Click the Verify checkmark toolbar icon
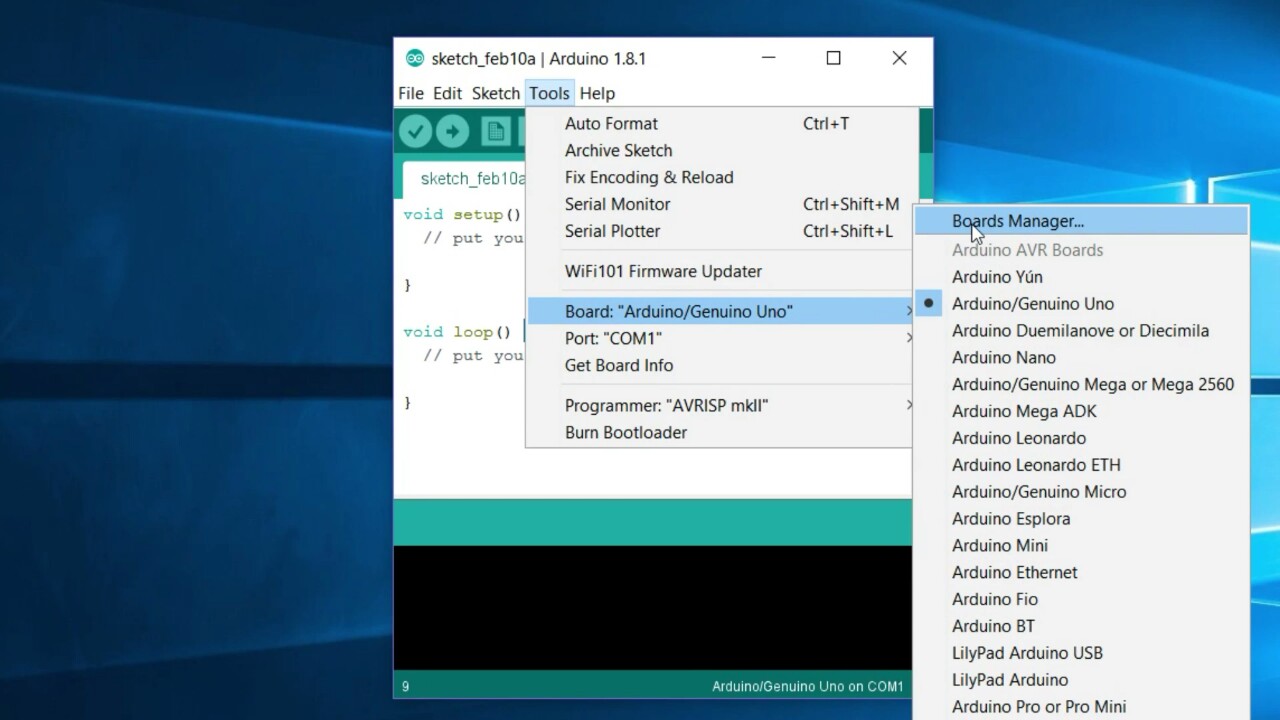The width and height of the screenshot is (1280, 720). 415,131
